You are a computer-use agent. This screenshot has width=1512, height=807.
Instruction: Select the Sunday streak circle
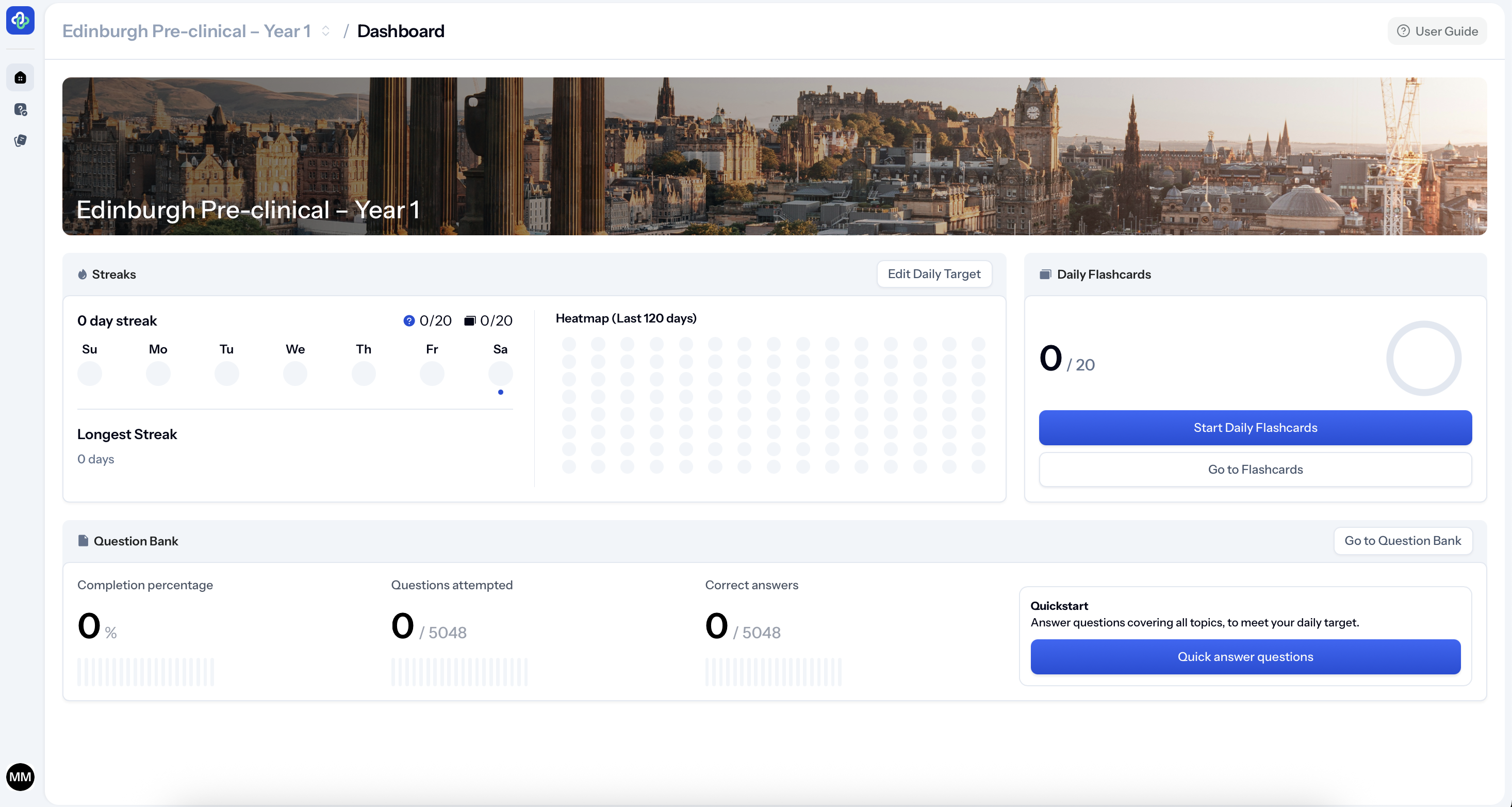click(89, 374)
